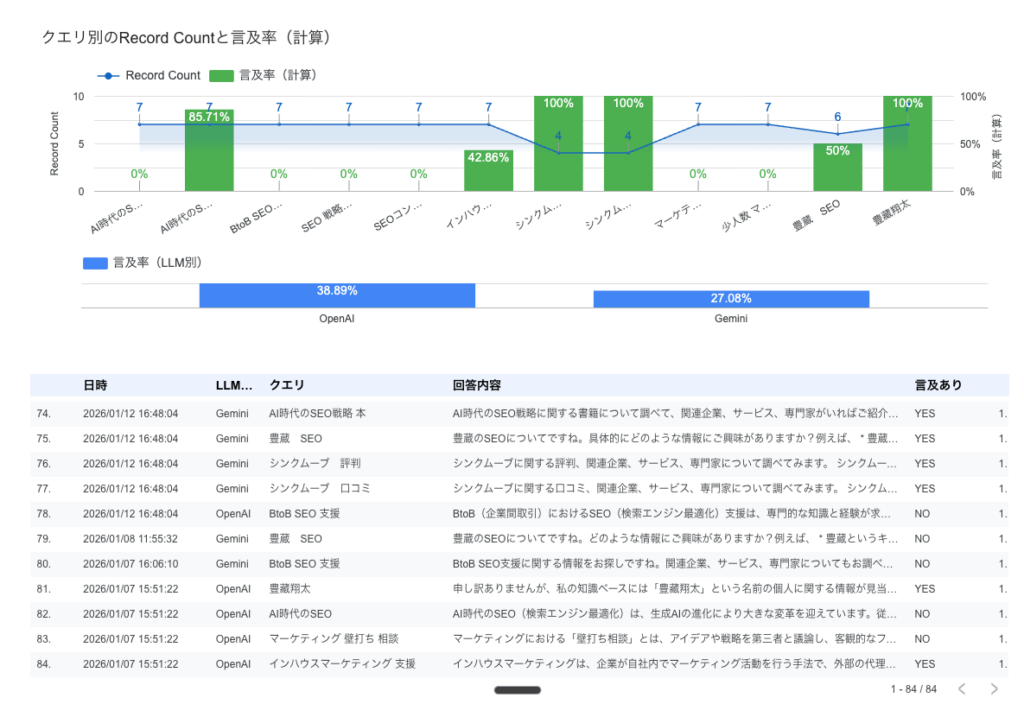Click the 回答内容 column header
The image size is (1024, 704).
coord(477,385)
